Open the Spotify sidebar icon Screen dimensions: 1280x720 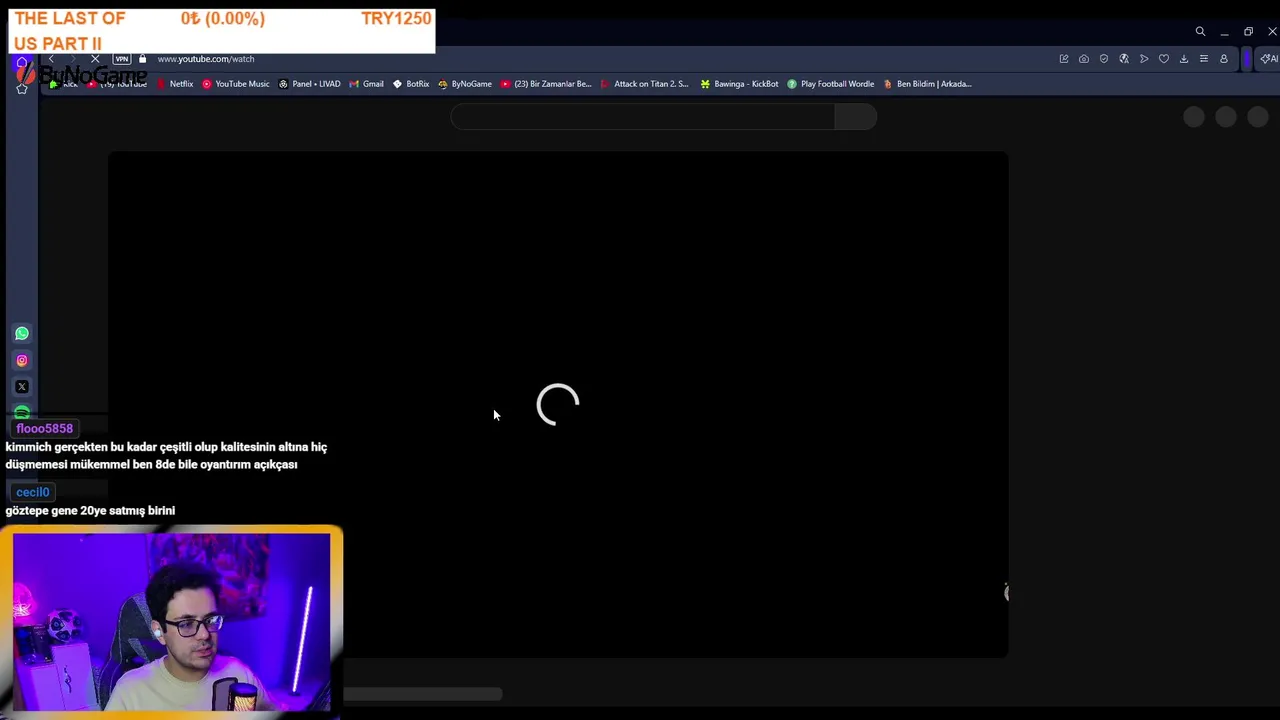[x=22, y=412]
